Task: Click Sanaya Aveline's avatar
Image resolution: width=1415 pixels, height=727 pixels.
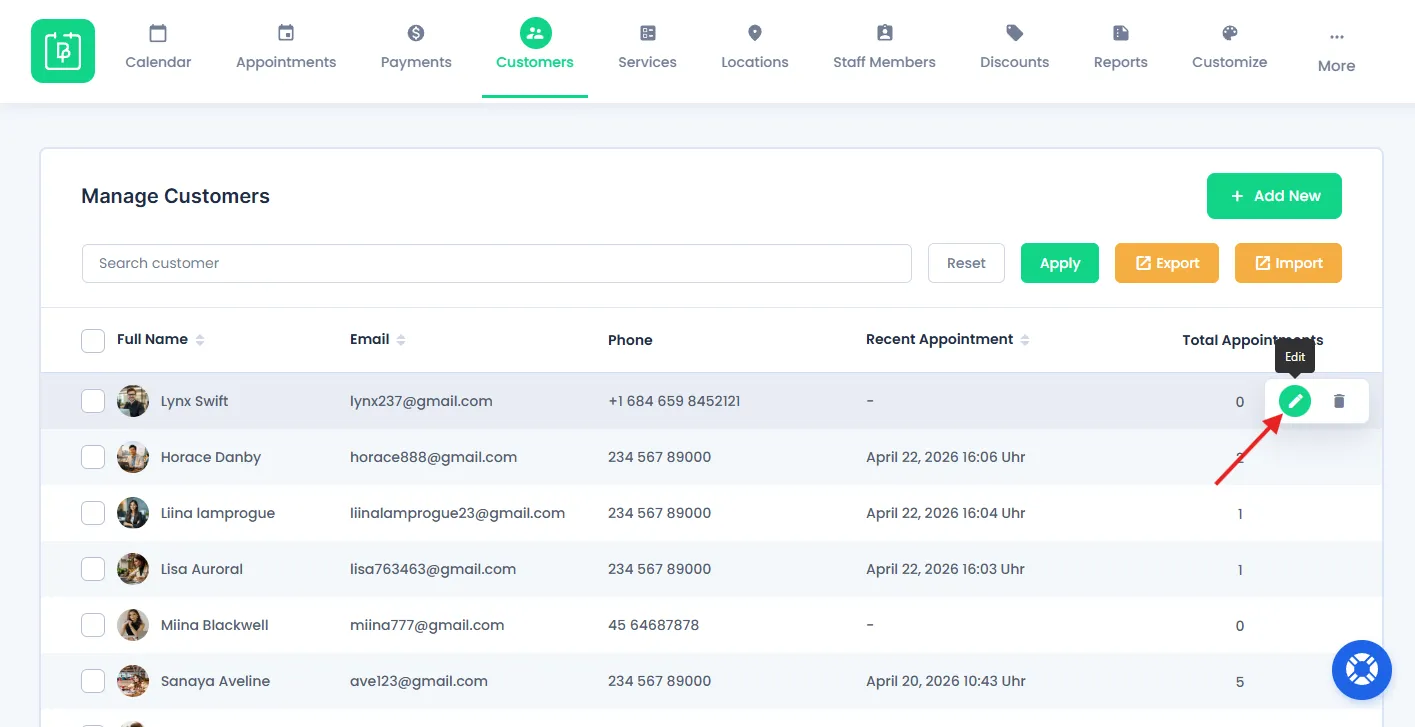Action: 133,681
